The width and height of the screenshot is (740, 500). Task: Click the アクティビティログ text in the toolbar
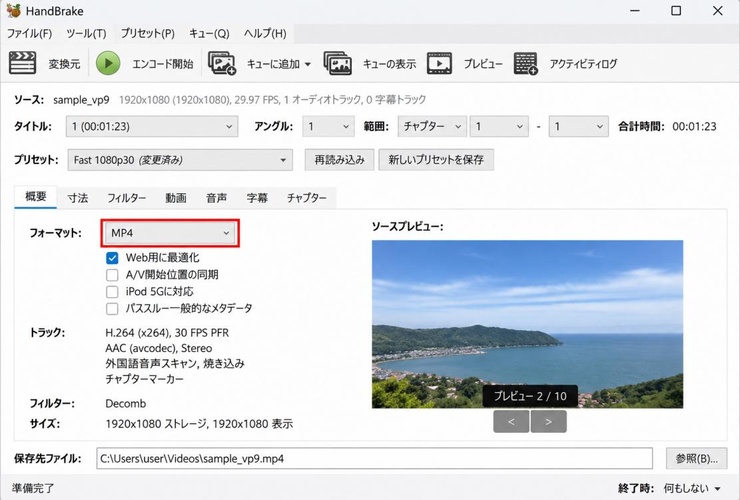pyautogui.click(x=583, y=64)
